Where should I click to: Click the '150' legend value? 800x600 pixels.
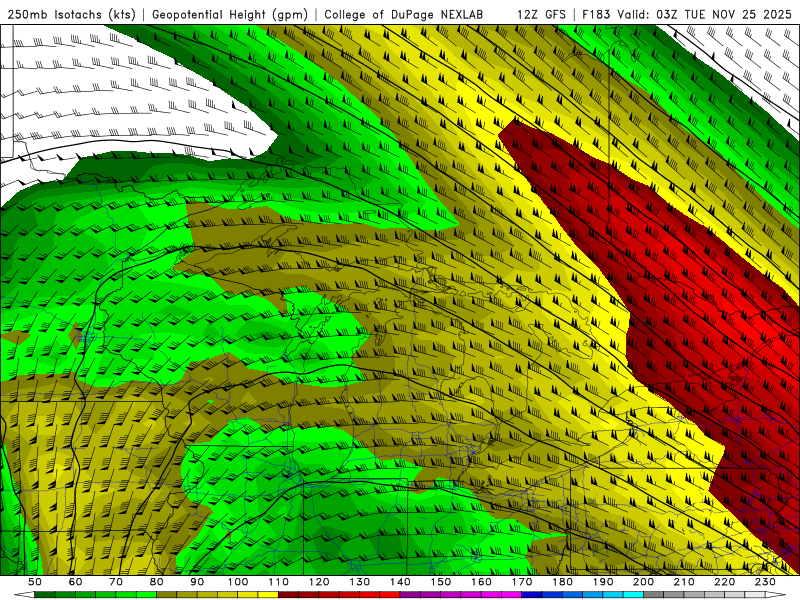(x=441, y=582)
